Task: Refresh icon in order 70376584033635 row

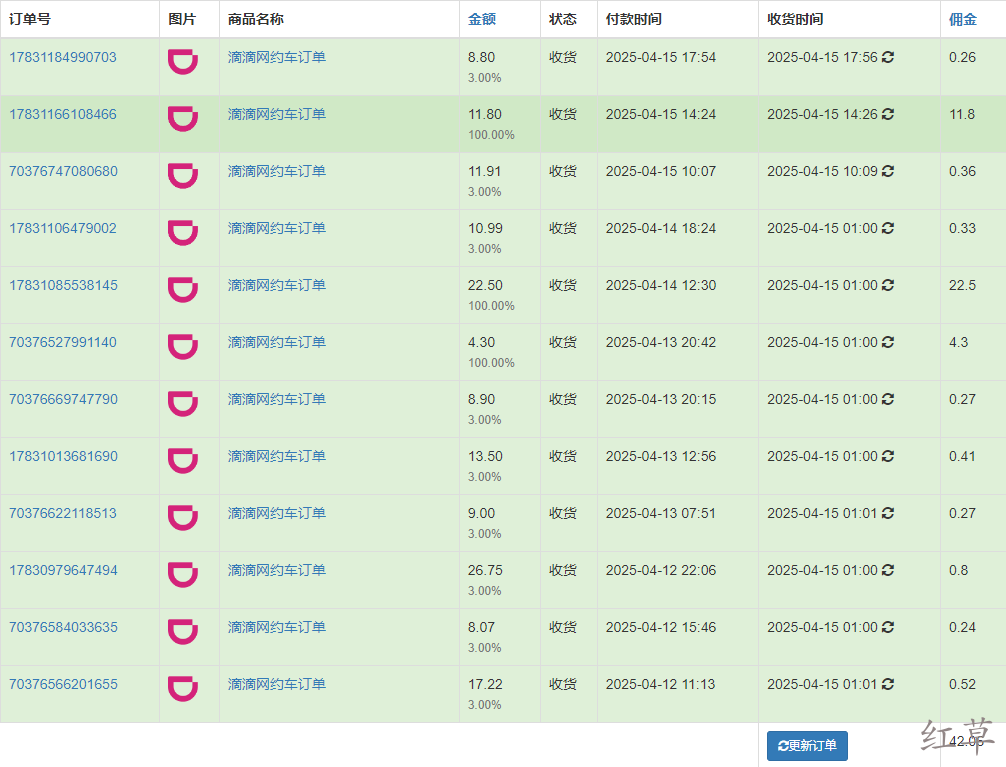Action: tap(888, 627)
